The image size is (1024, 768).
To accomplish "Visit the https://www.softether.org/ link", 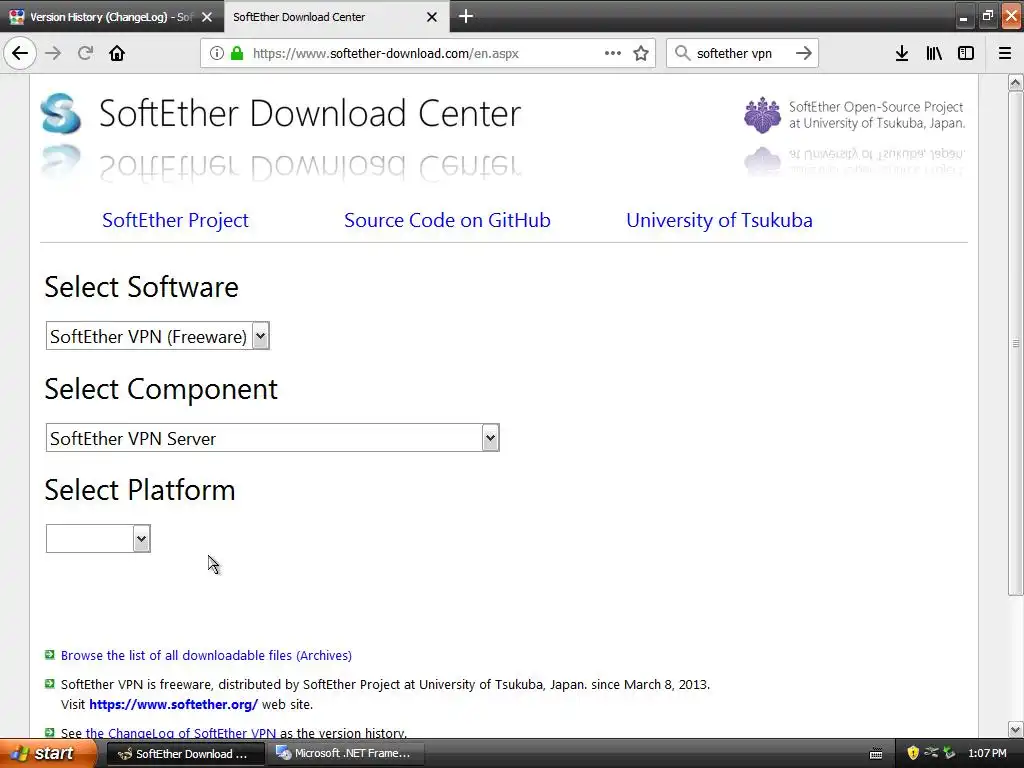I will tap(173, 705).
